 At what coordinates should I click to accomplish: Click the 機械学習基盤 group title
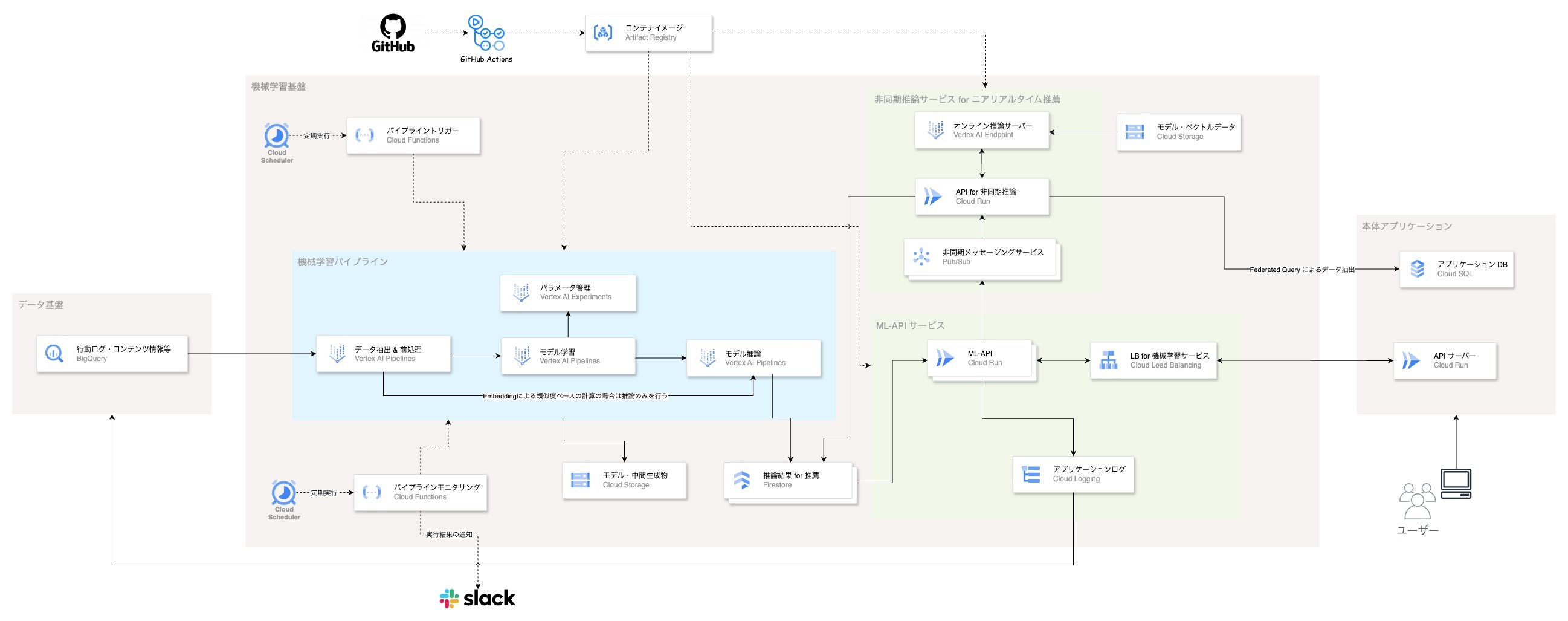[278, 86]
